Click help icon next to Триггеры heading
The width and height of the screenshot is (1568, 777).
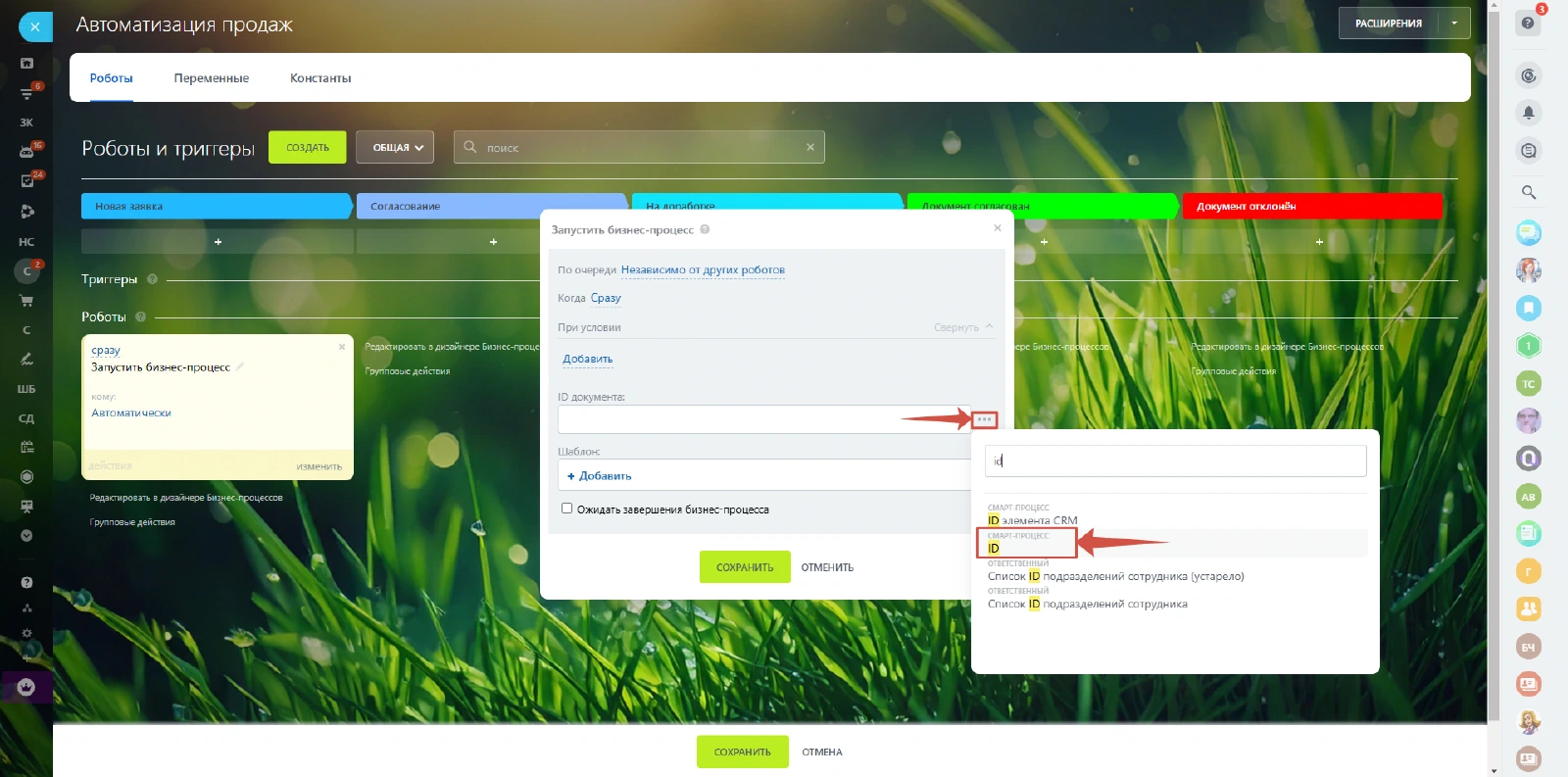point(152,279)
